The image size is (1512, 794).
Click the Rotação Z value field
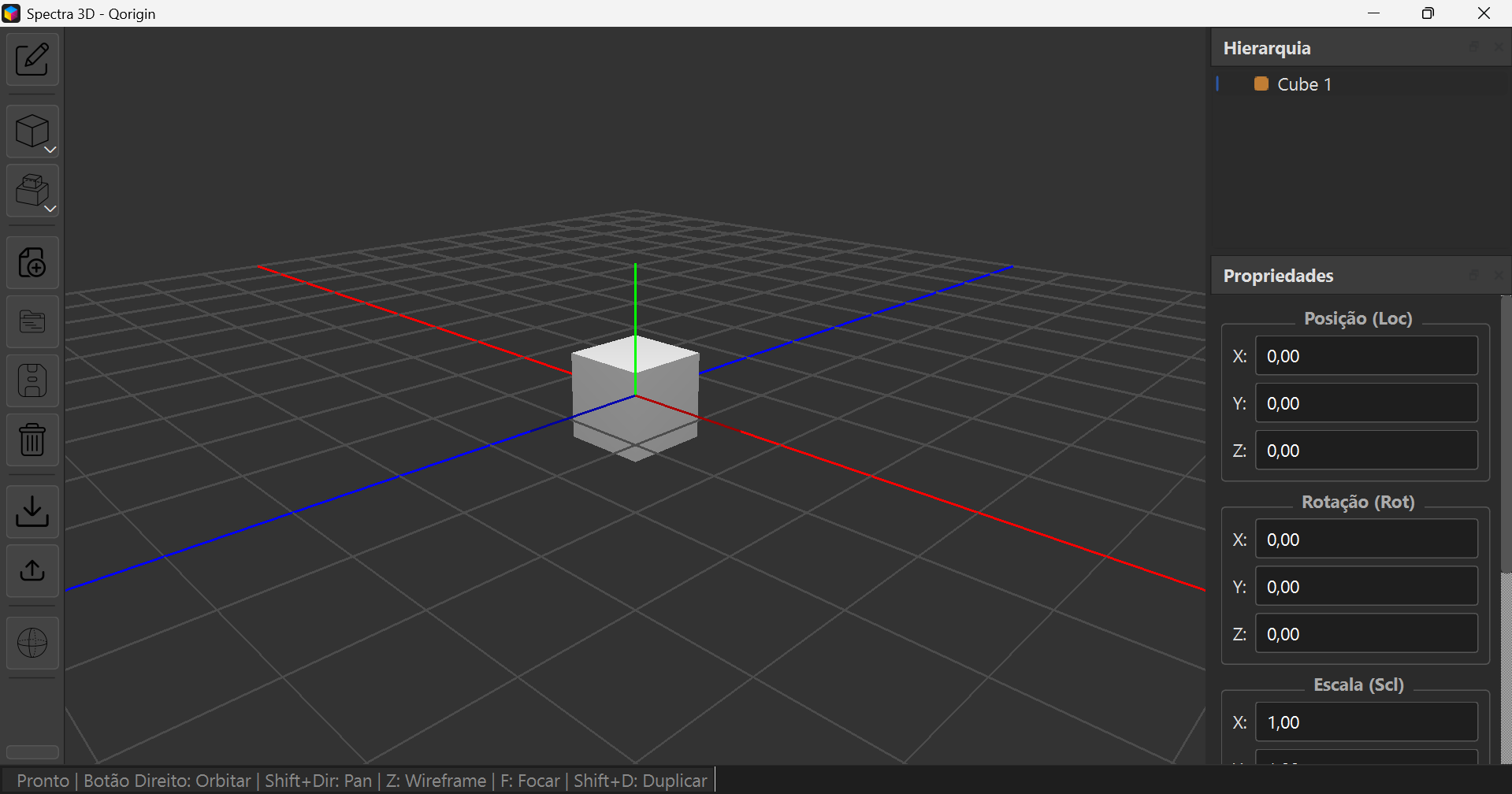click(x=1366, y=633)
